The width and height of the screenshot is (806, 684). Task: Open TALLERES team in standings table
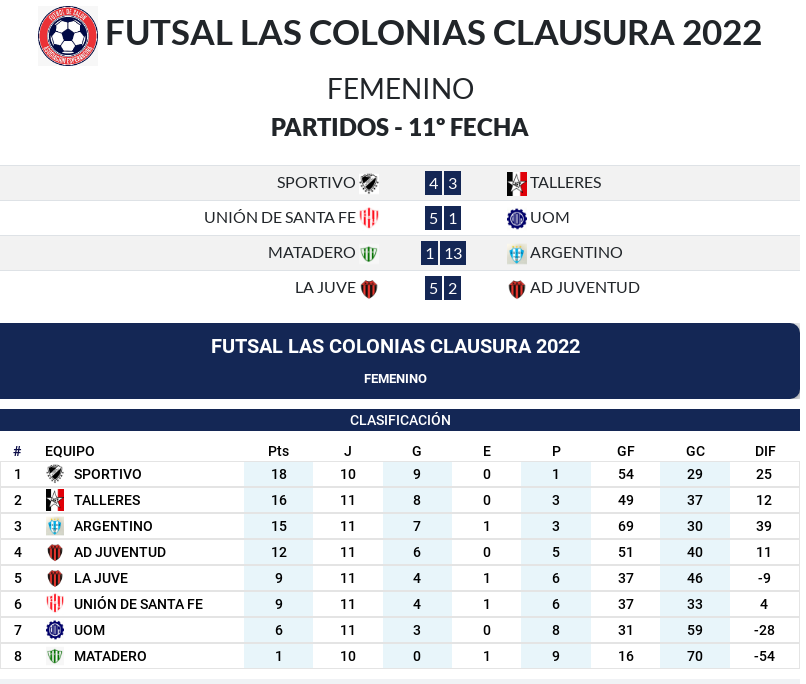click(x=107, y=500)
